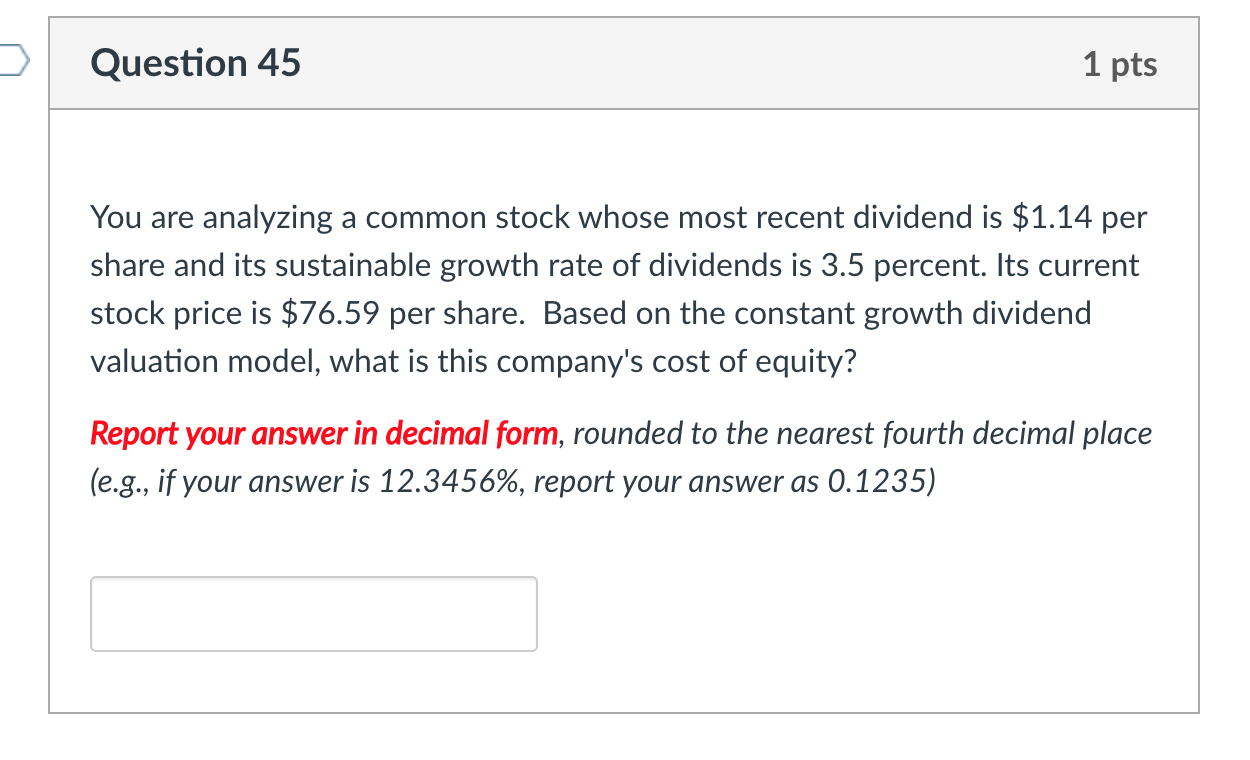This screenshot has width=1250, height=760.
Task: Click the gray header strip of the question
Action: coord(625,63)
